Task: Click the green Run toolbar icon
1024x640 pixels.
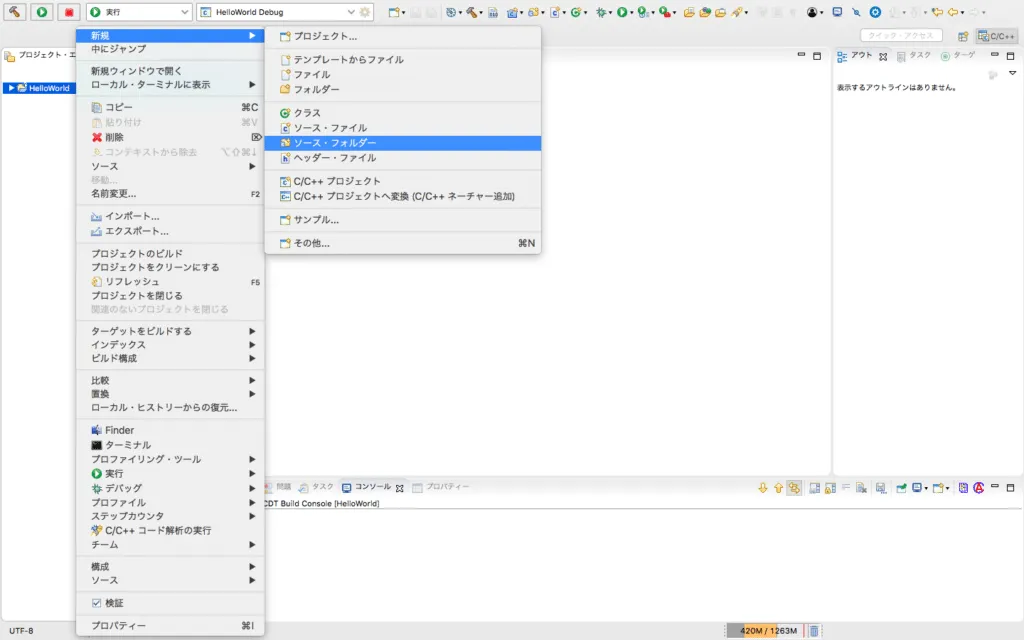Action: [x=622, y=12]
